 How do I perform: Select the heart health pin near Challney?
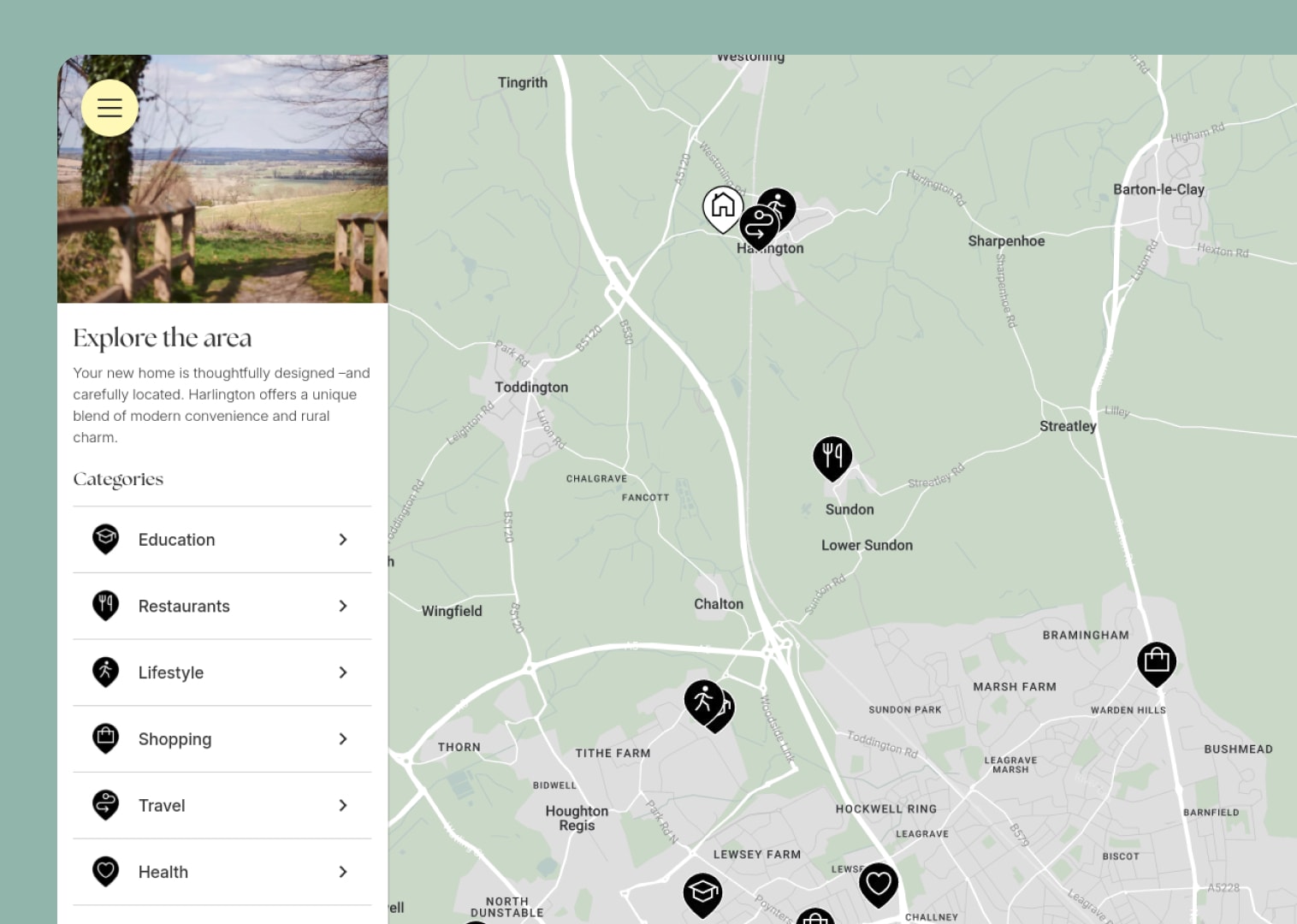point(879,882)
